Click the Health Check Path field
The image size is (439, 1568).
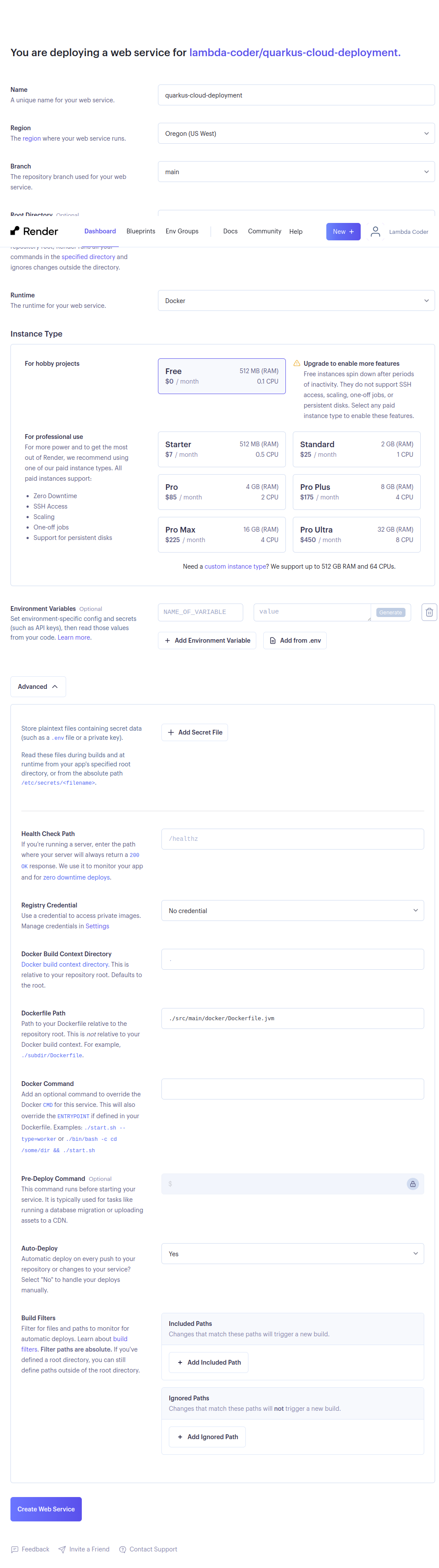292,839
